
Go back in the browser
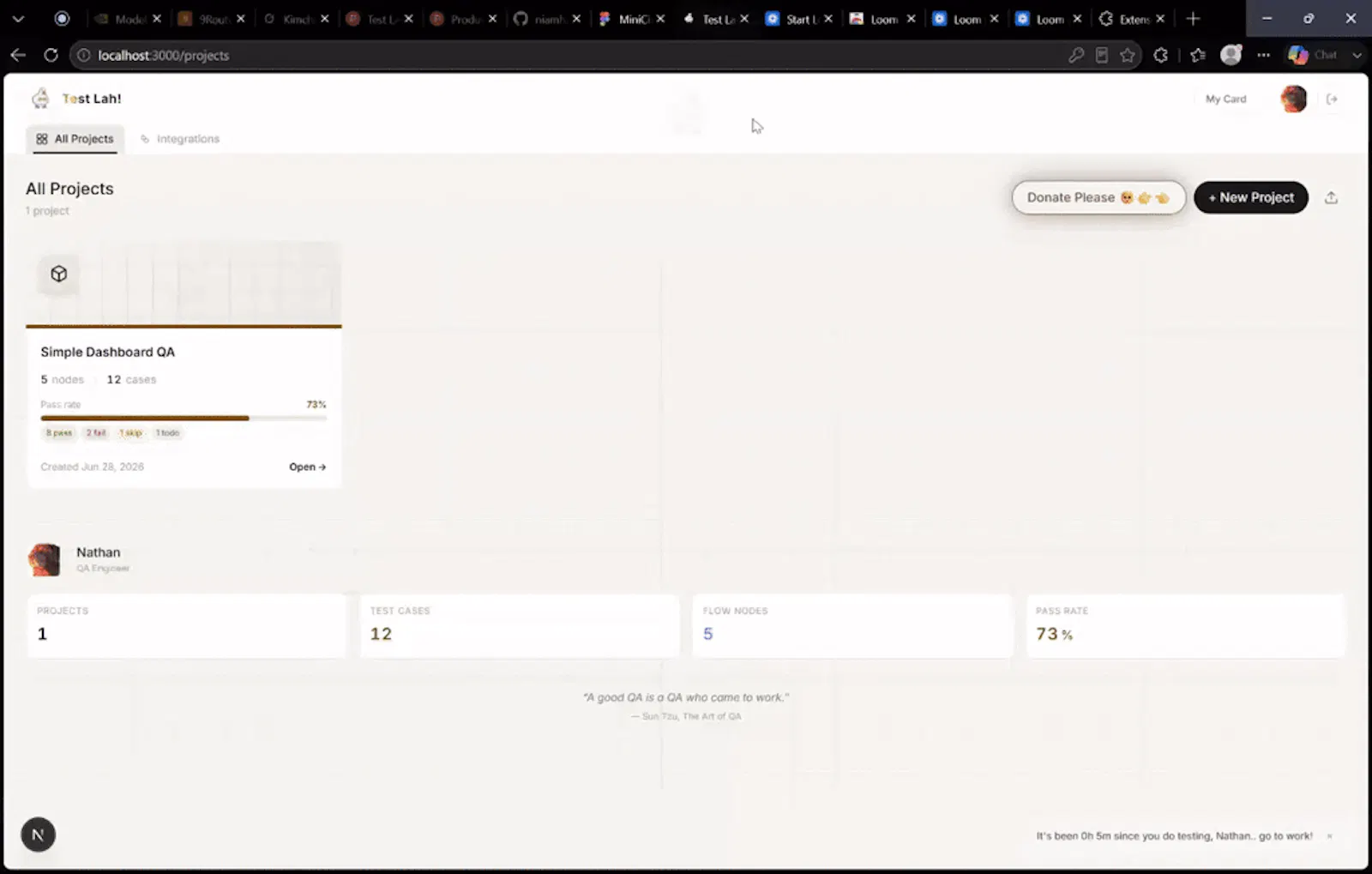click(18, 55)
